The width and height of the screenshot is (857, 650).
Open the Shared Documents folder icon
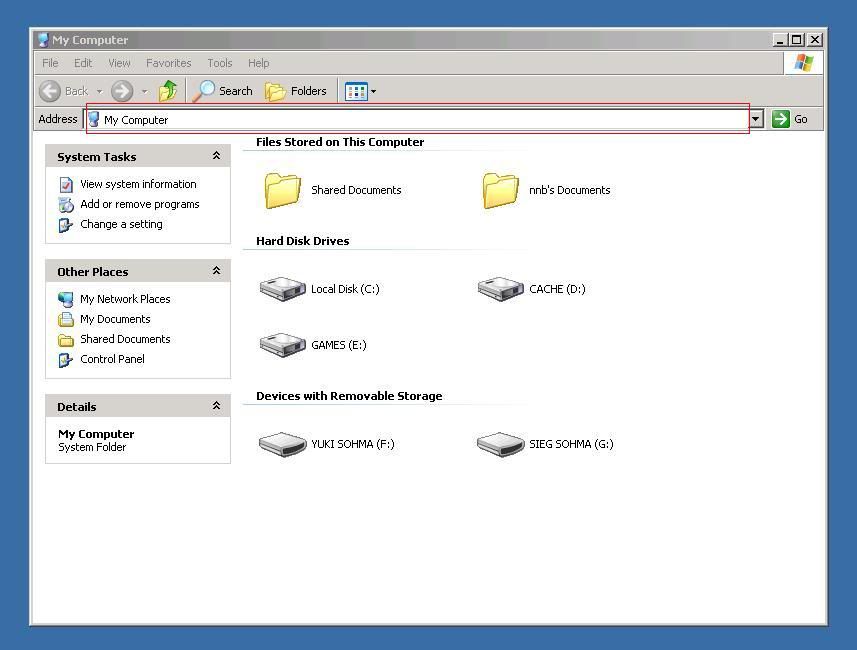pyautogui.click(x=283, y=190)
